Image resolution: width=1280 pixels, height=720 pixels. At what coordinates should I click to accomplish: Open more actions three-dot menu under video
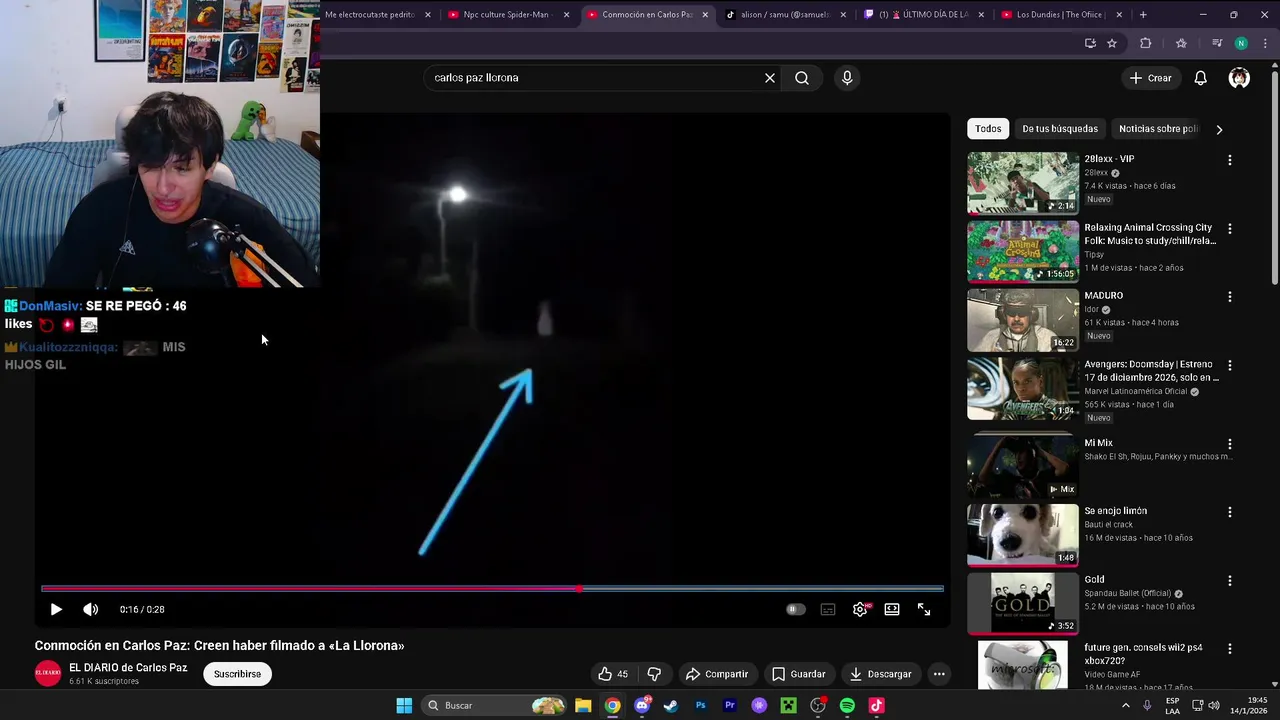(939, 674)
